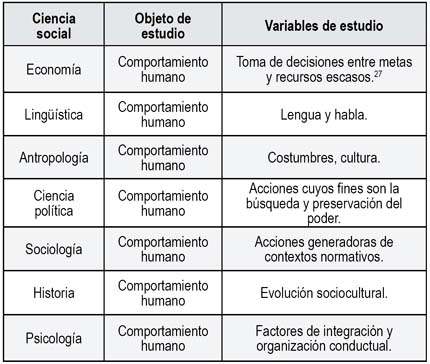This screenshot has width=430, height=364.
Task: Click the footnote 27 superscript
Action: tap(378, 74)
